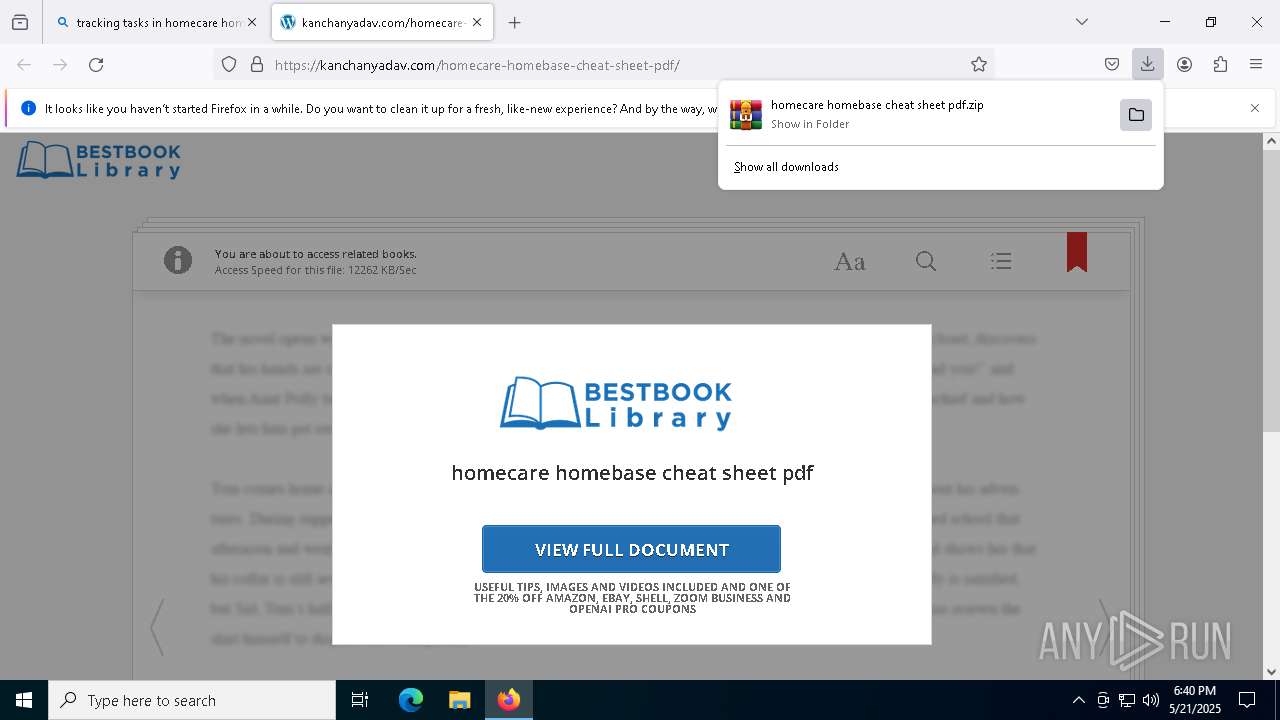This screenshot has width=1280, height=720.
Task: Click Firefox icon on taskbar
Action: pos(509,700)
